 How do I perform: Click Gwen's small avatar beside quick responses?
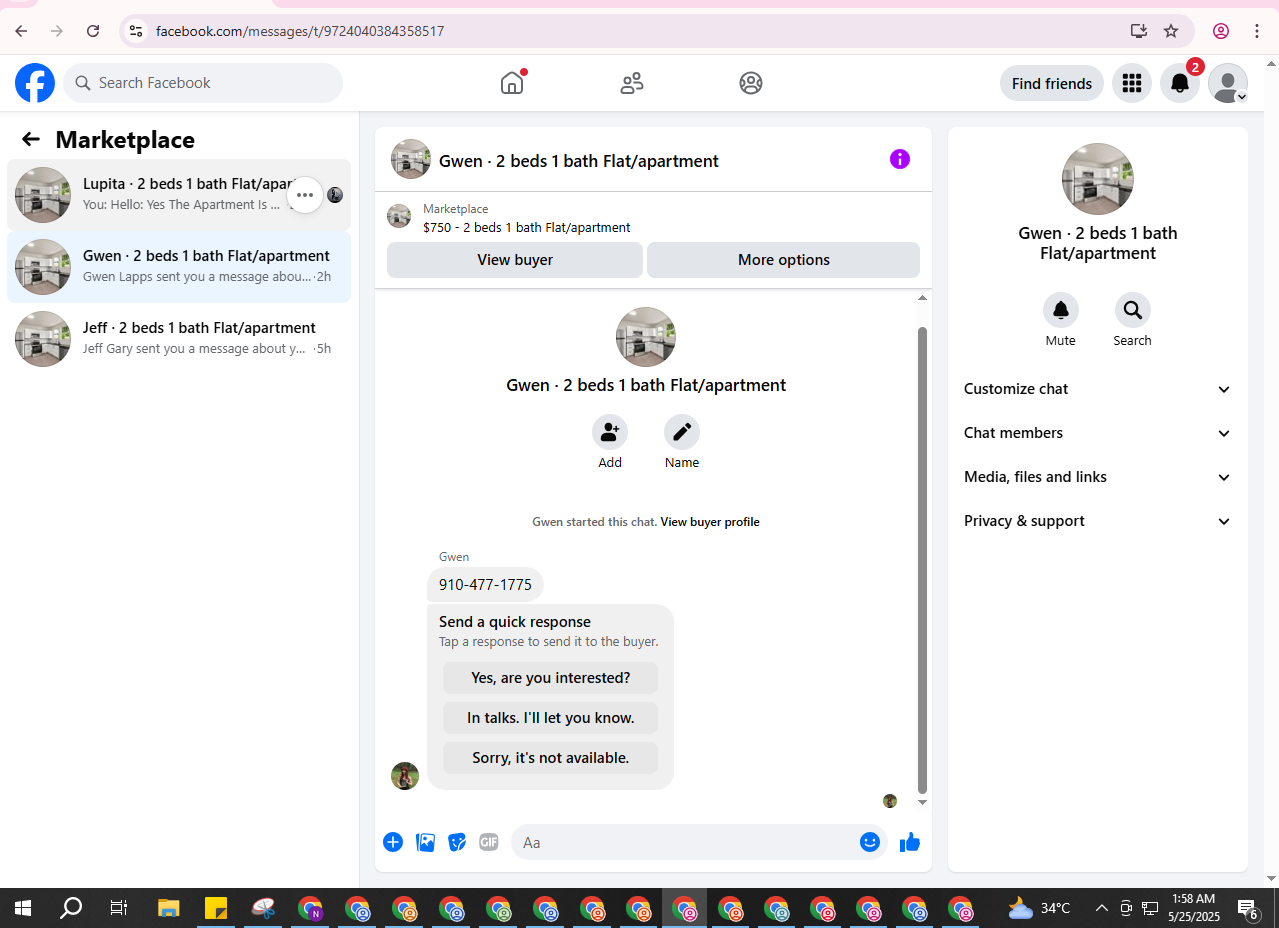pos(405,776)
